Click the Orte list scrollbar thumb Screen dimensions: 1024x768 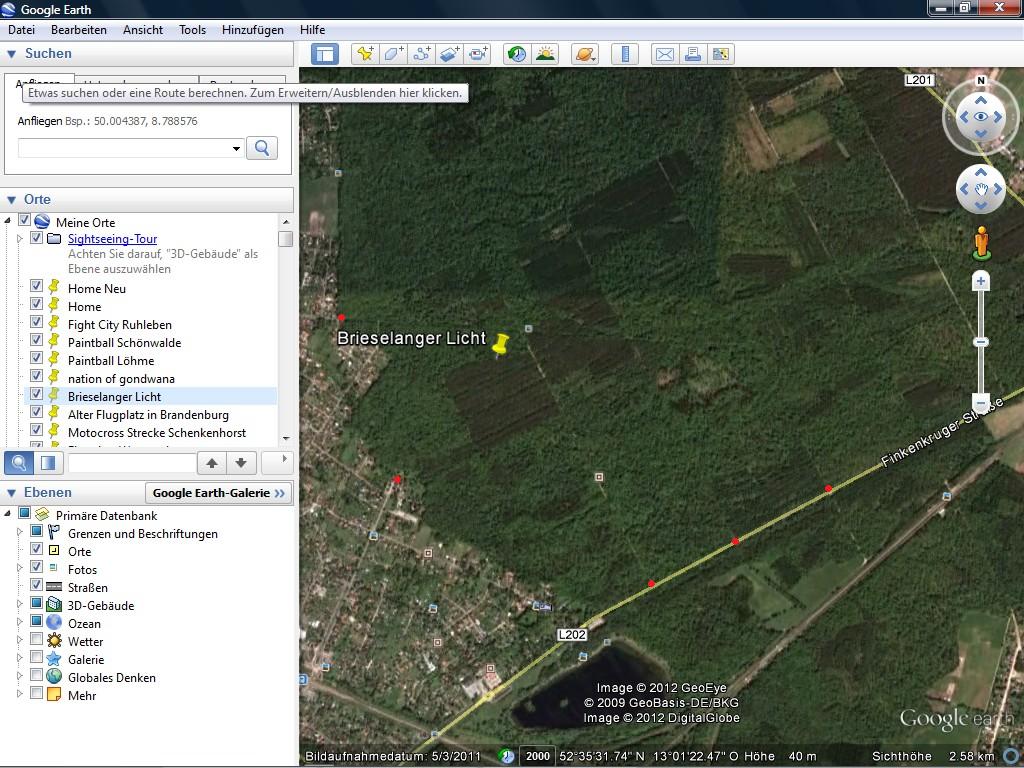click(285, 239)
